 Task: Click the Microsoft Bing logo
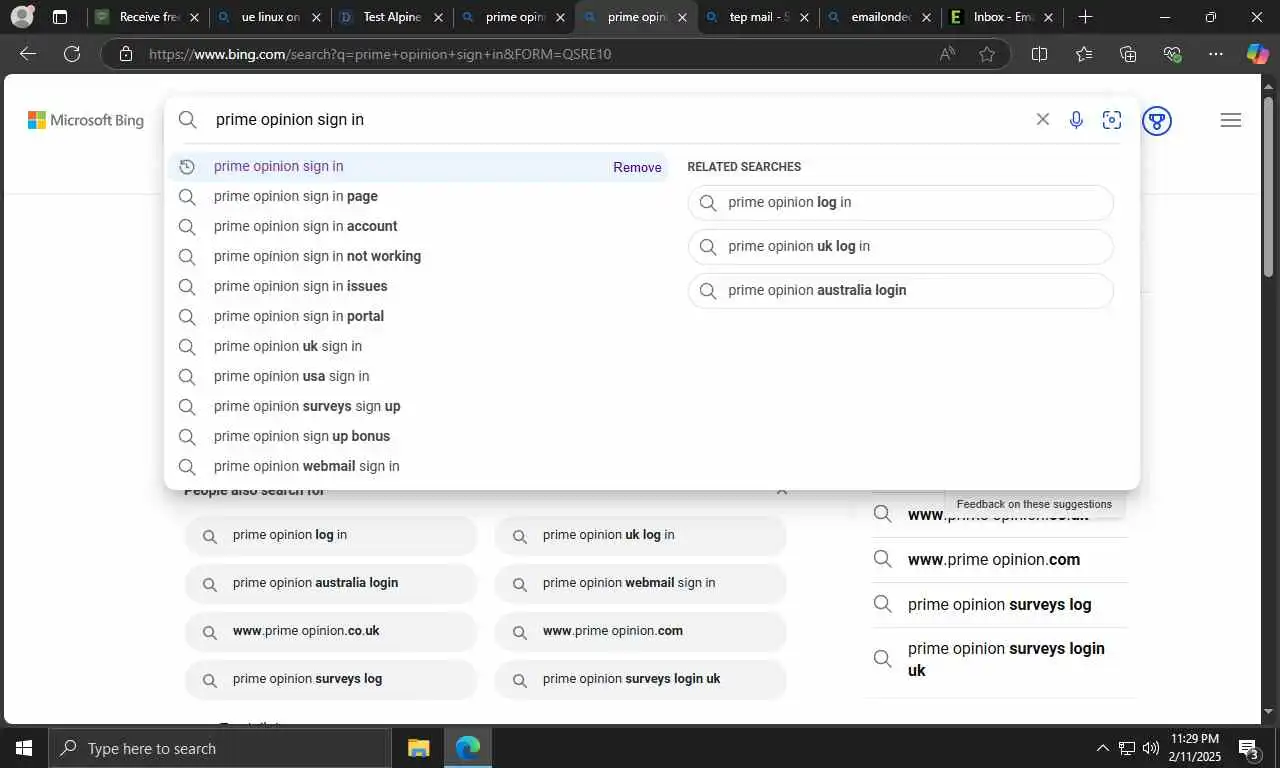pyautogui.click(x=86, y=120)
